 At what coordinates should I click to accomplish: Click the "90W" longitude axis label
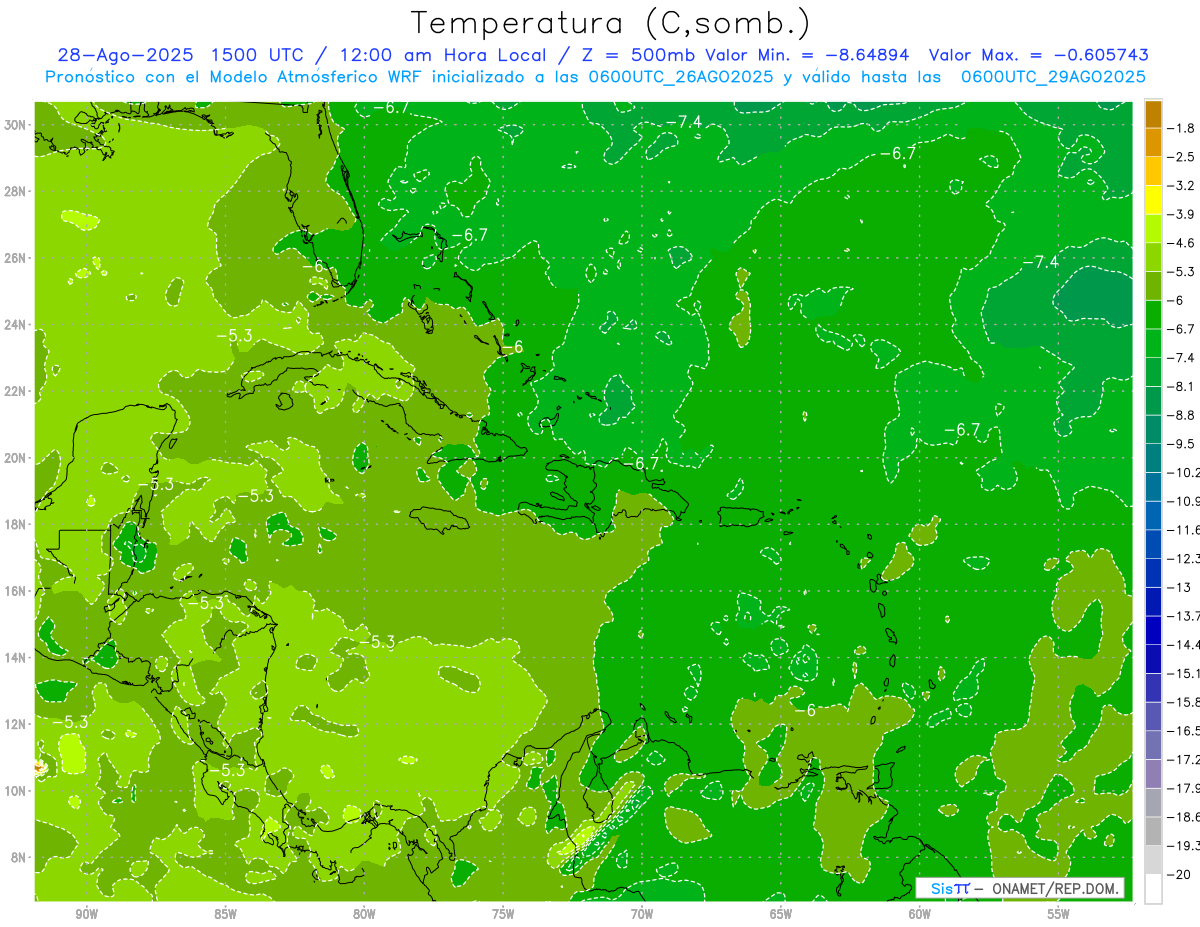tap(87, 914)
